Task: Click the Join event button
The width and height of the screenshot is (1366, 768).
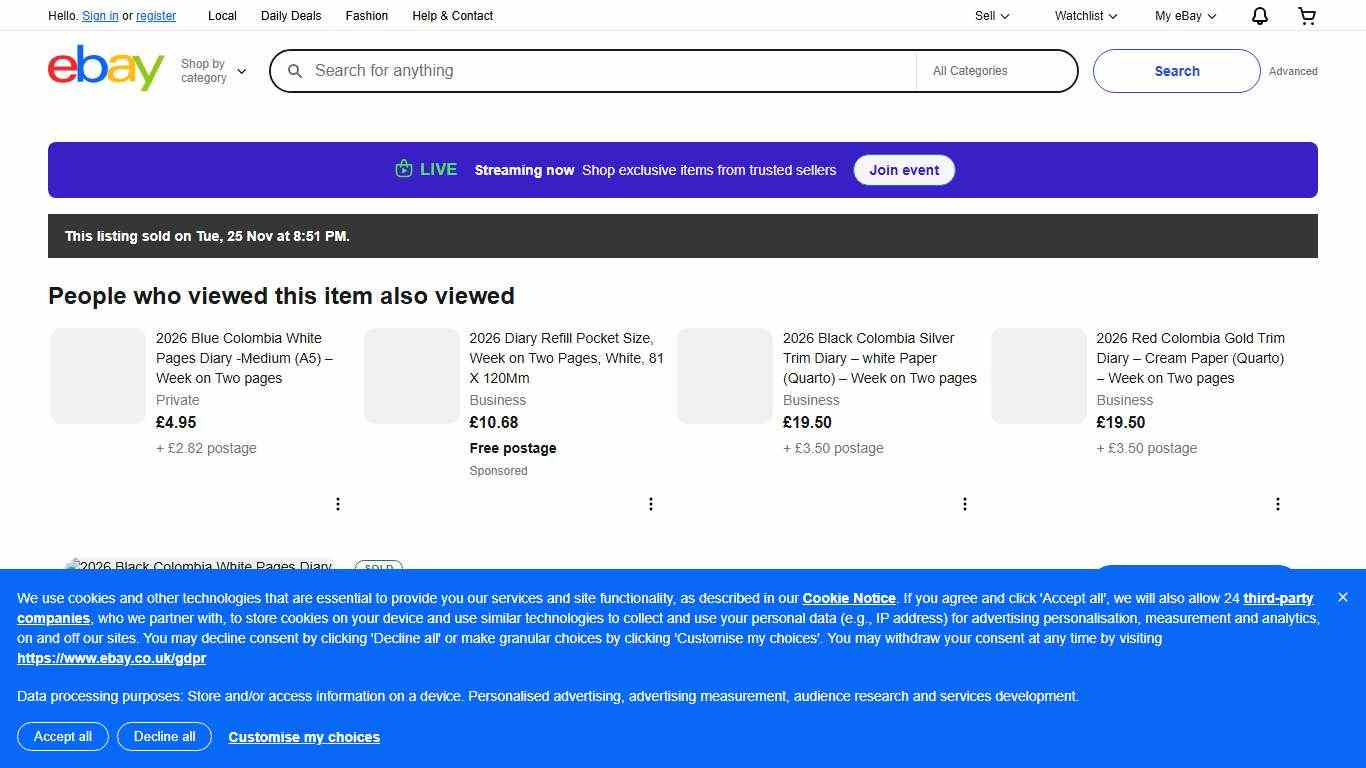Action: (904, 170)
